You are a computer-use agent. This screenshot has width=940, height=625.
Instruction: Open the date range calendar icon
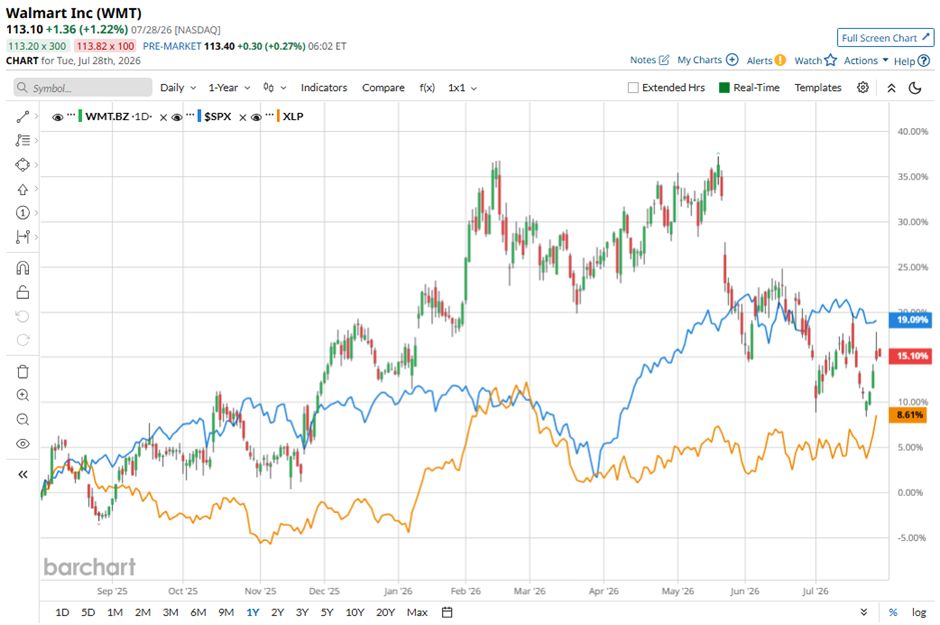click(447, 612)
